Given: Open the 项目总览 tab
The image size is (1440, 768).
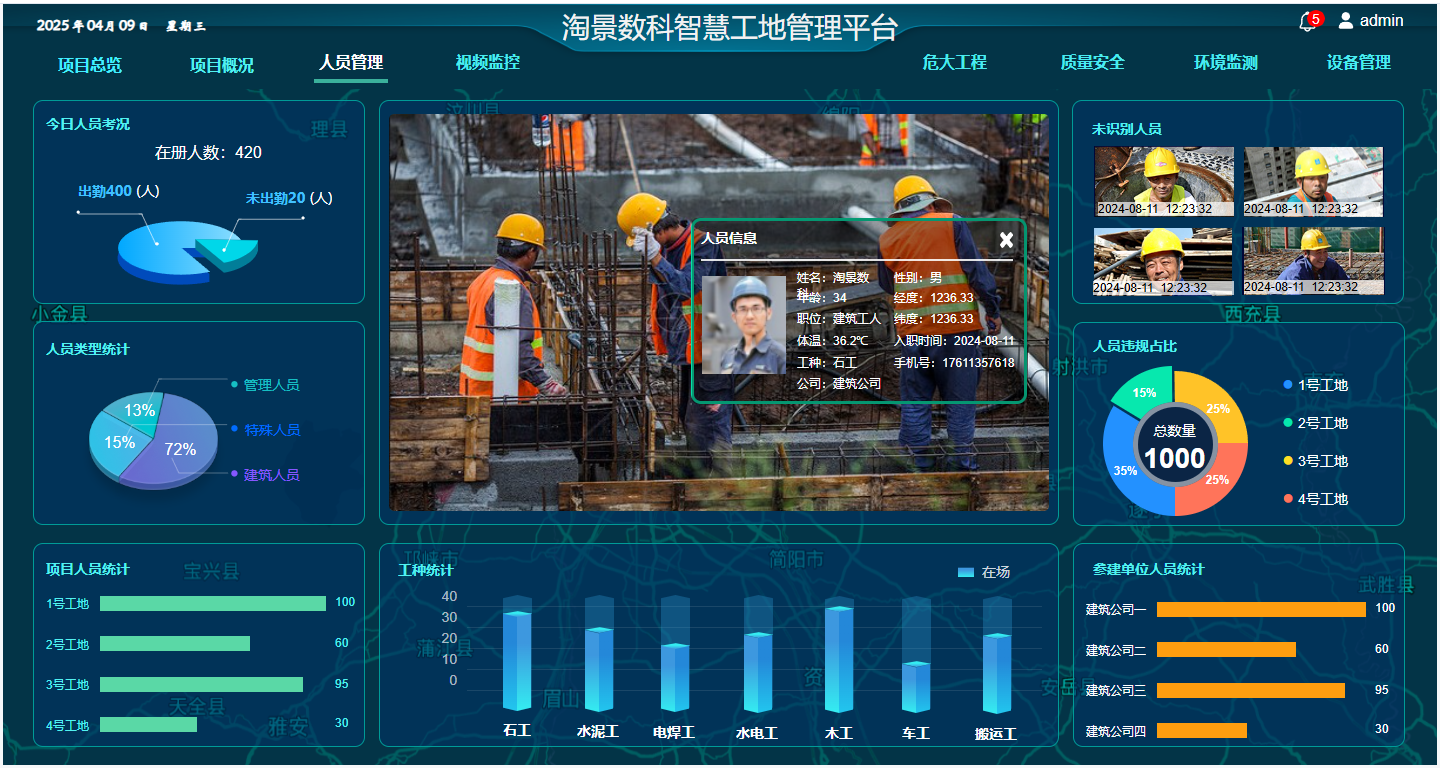Looking at the screenshot, I should click(x=90, y=65).
